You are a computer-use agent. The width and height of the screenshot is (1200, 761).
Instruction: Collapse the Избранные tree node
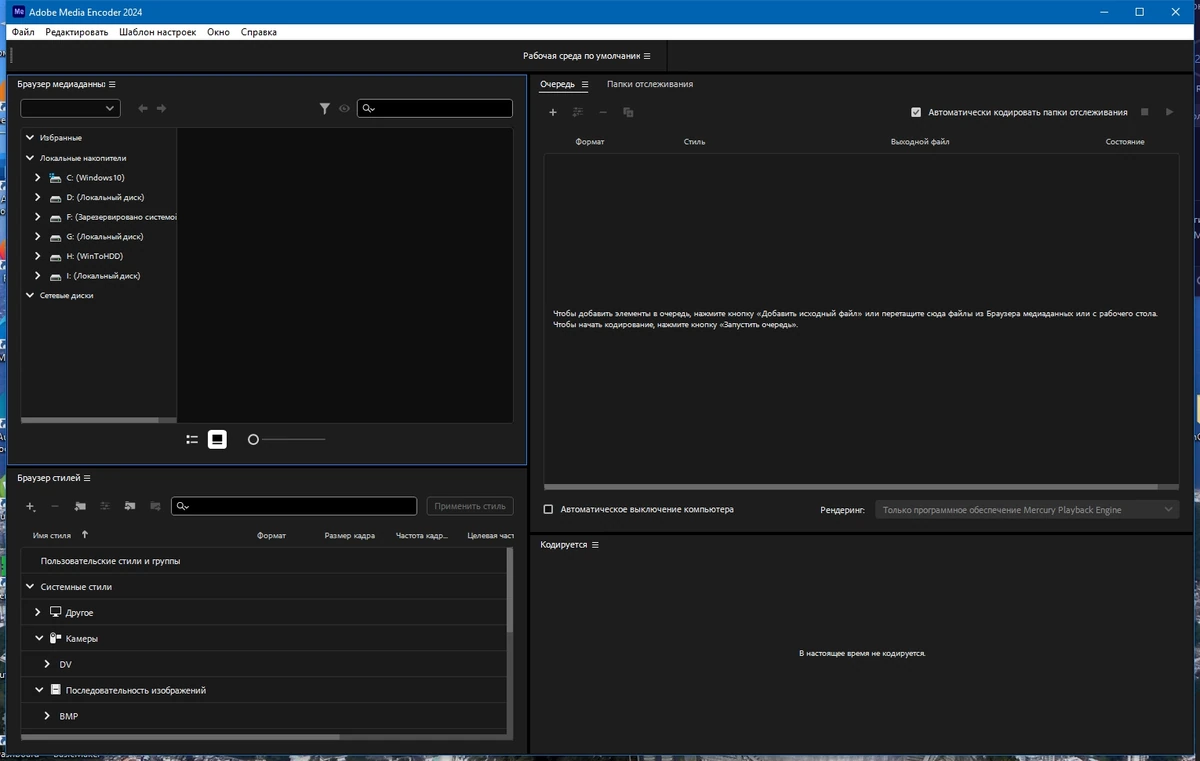tap(30, 137)
